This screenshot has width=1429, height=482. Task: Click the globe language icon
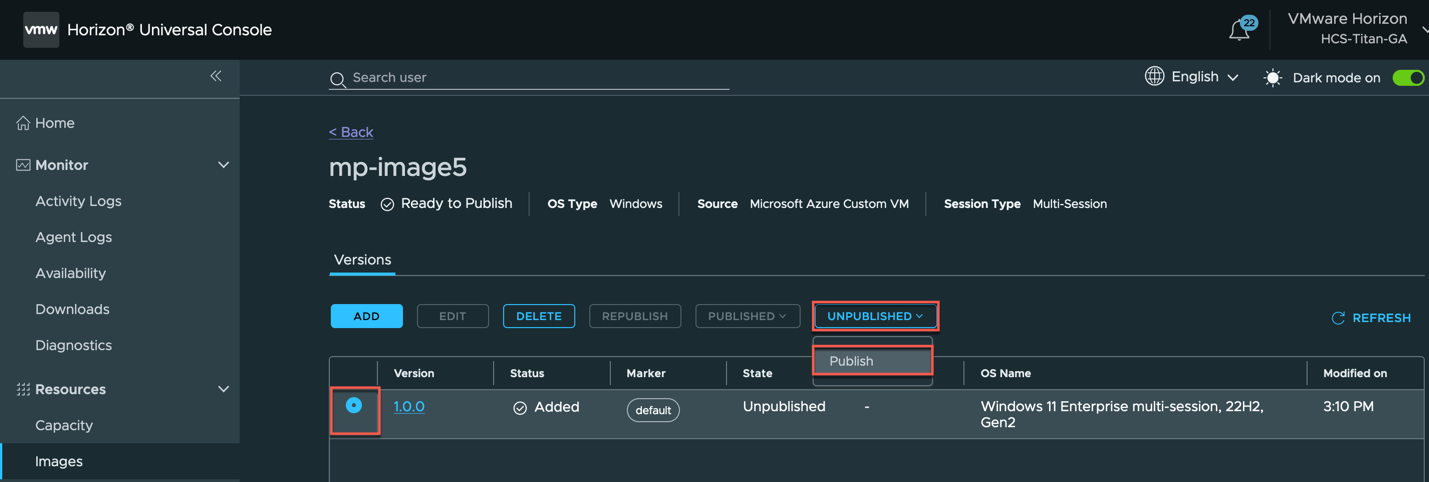tap(1154, 76)
